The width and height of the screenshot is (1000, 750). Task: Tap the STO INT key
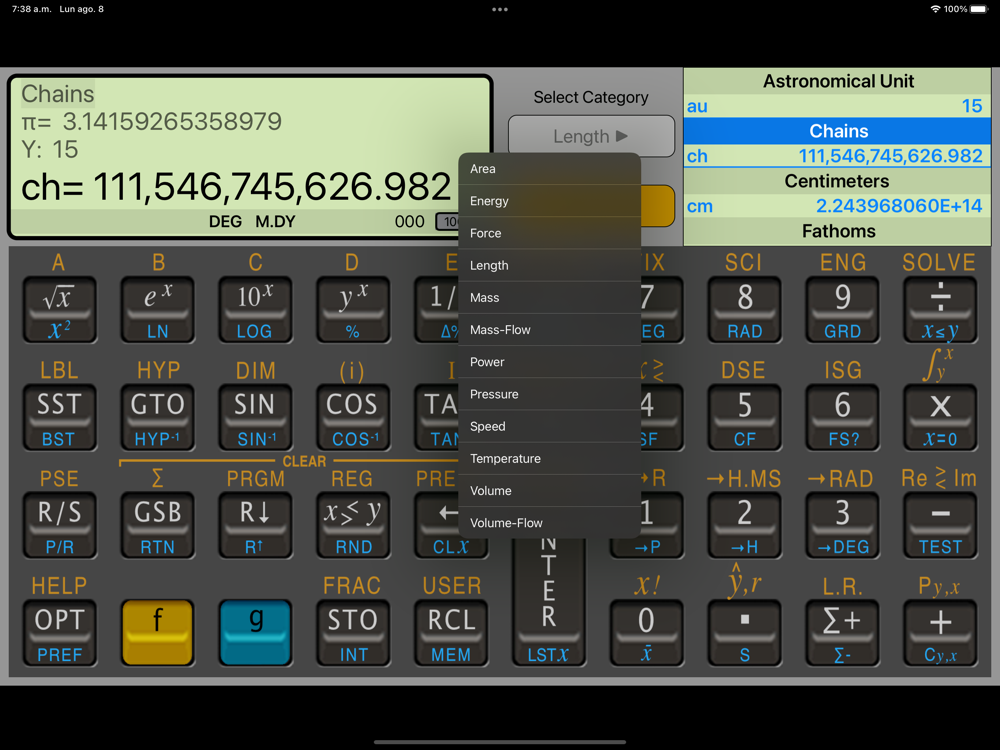point(353,633)
